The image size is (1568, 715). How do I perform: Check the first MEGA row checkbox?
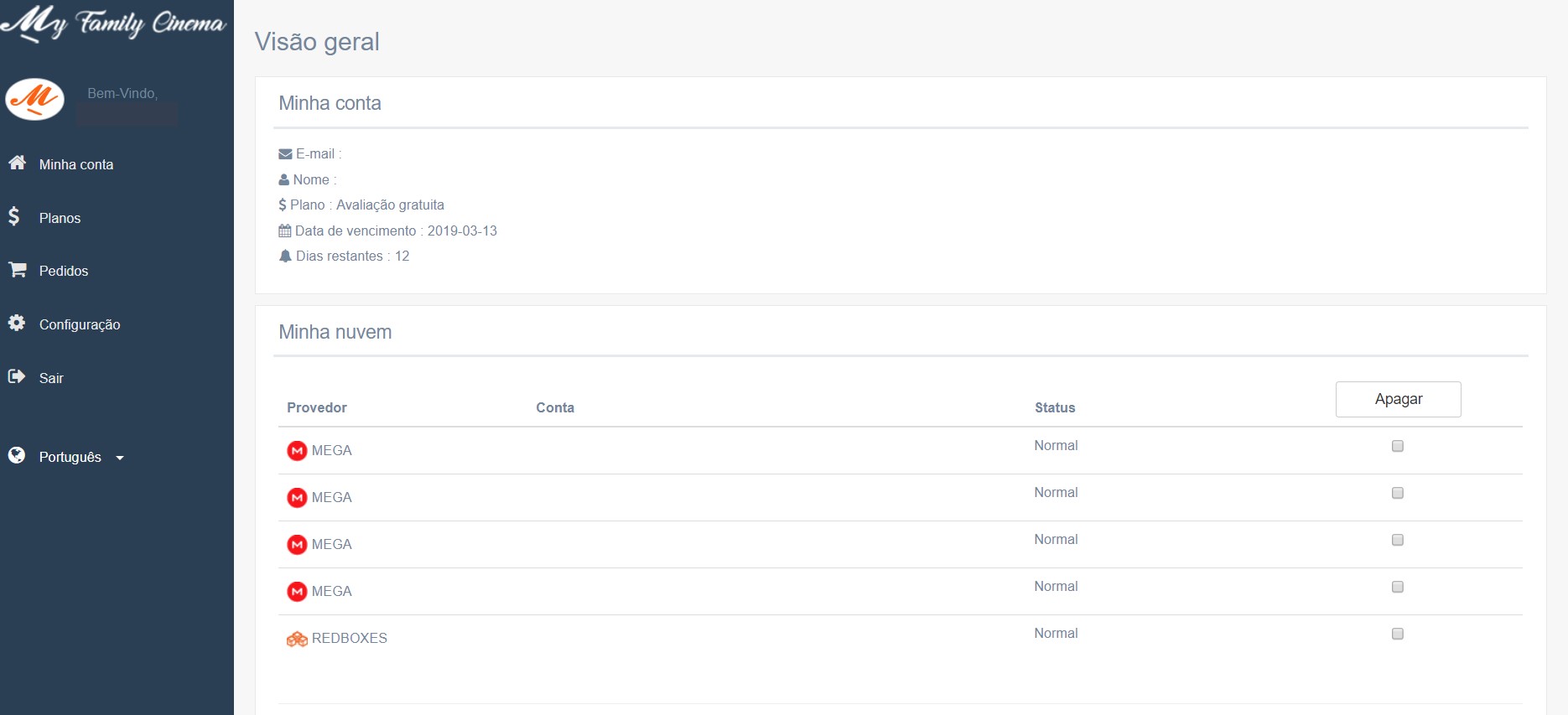[x=1398, y=446]
